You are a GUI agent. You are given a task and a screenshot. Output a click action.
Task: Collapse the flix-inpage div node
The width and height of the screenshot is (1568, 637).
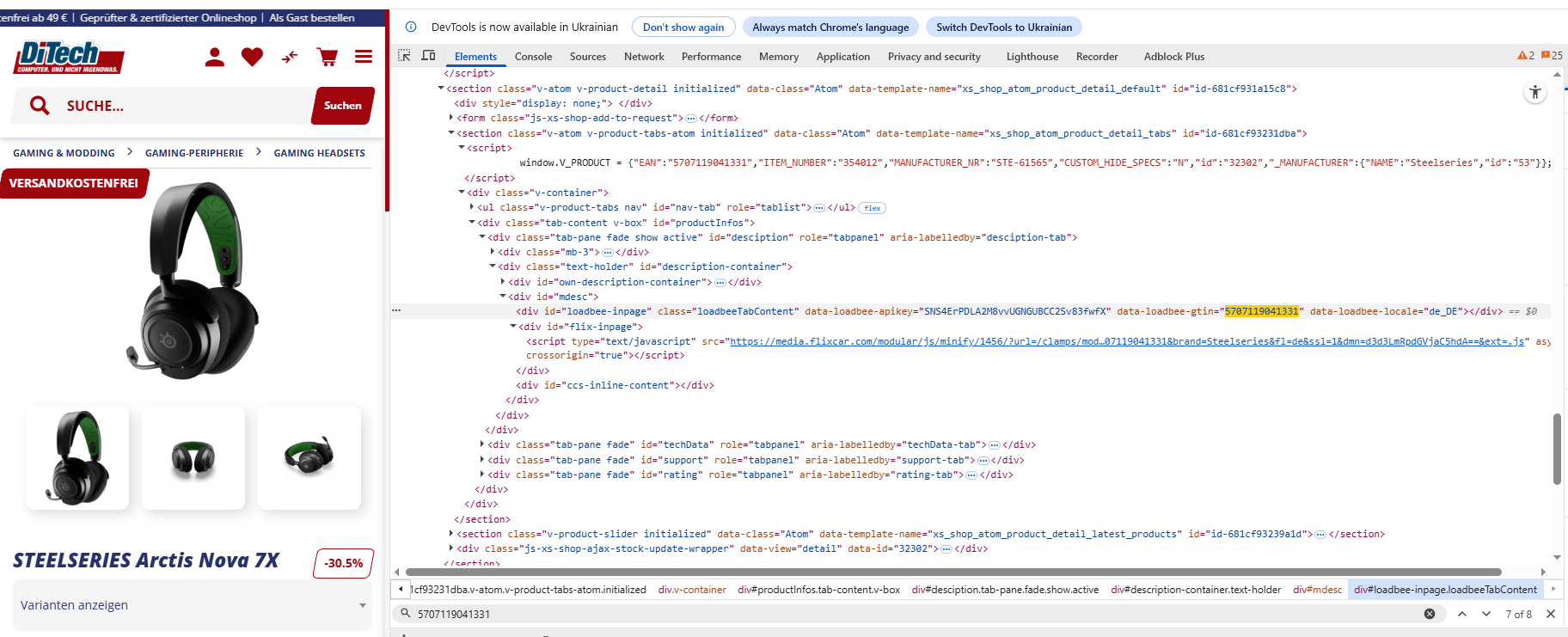(x=513, y=326)
